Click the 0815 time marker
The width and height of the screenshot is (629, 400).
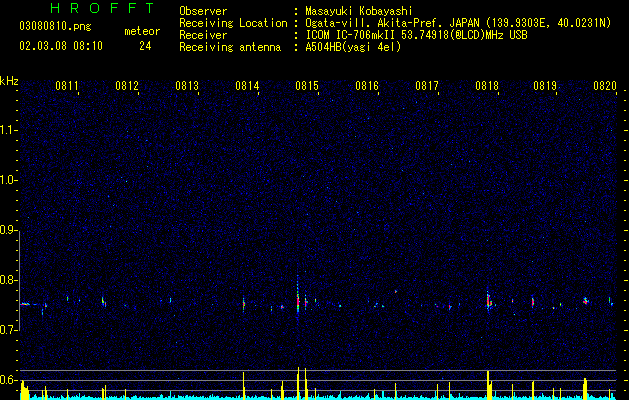click(x=307, y=86)
